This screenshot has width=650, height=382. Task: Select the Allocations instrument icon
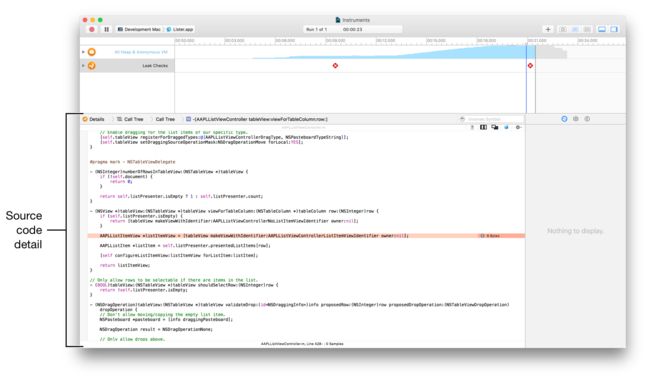click(x=92, y=52)
